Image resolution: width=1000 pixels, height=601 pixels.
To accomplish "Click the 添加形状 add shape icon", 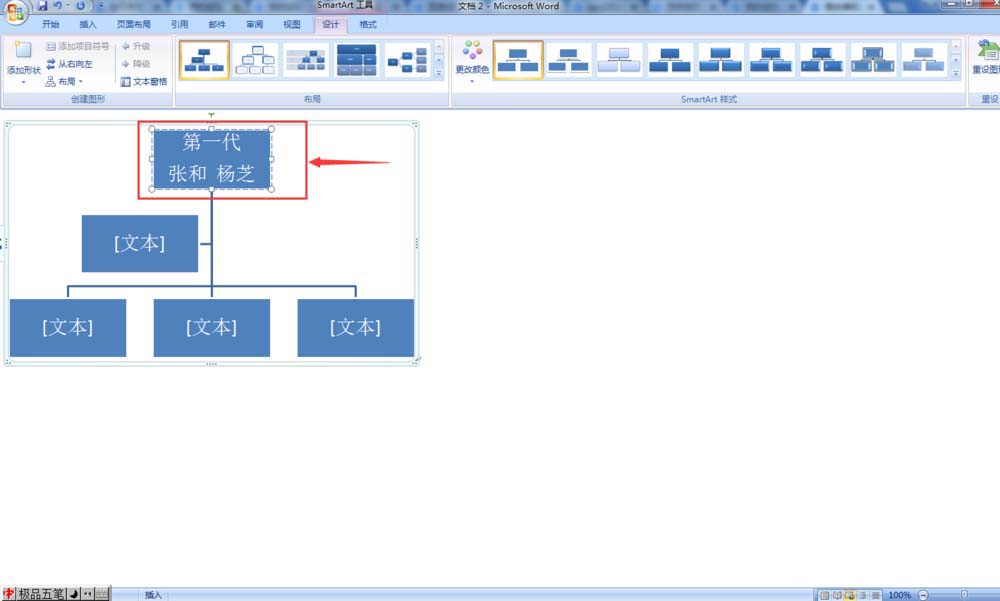I will coord(23,50).
